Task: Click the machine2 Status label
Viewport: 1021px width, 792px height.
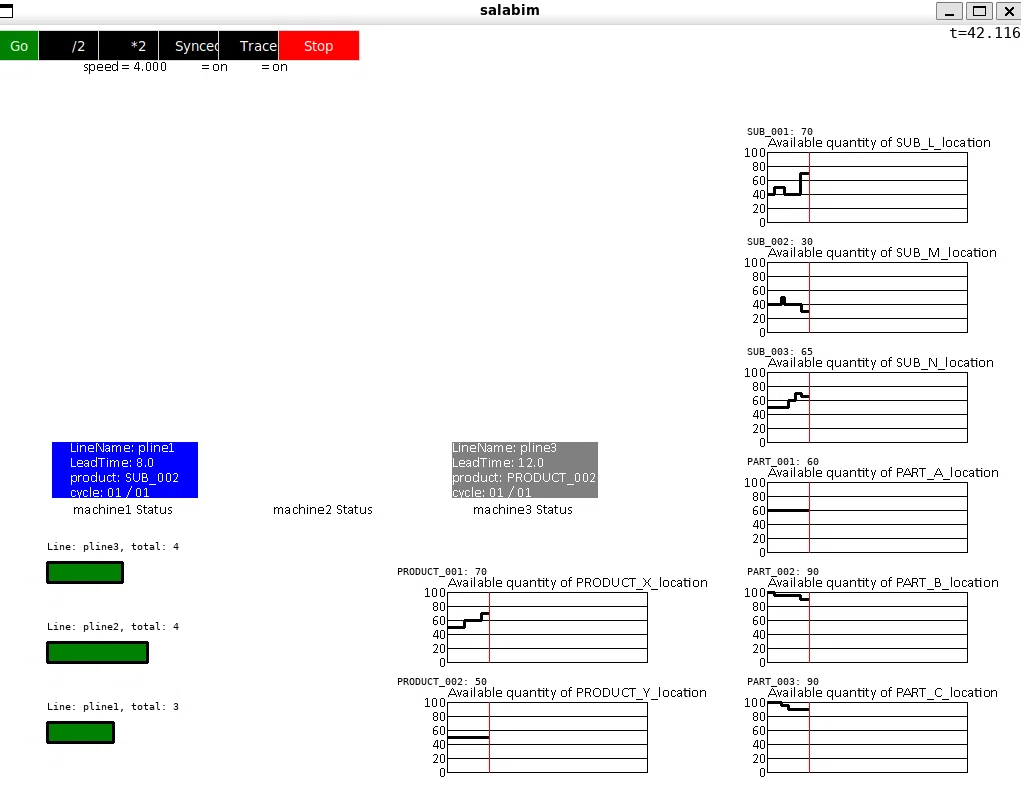Action: point(323,509)
